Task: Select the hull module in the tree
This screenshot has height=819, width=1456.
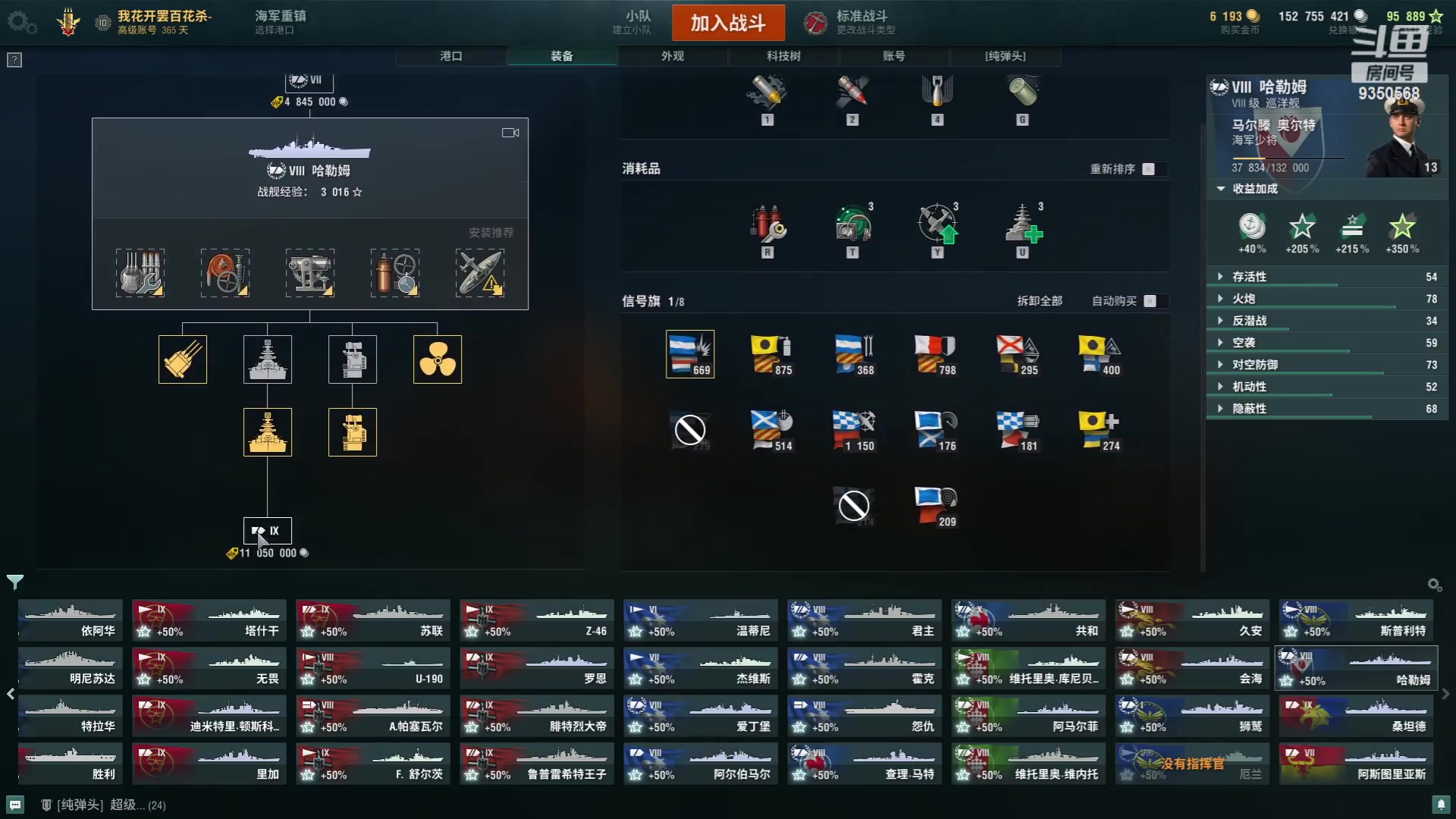Action: [268, 359]
